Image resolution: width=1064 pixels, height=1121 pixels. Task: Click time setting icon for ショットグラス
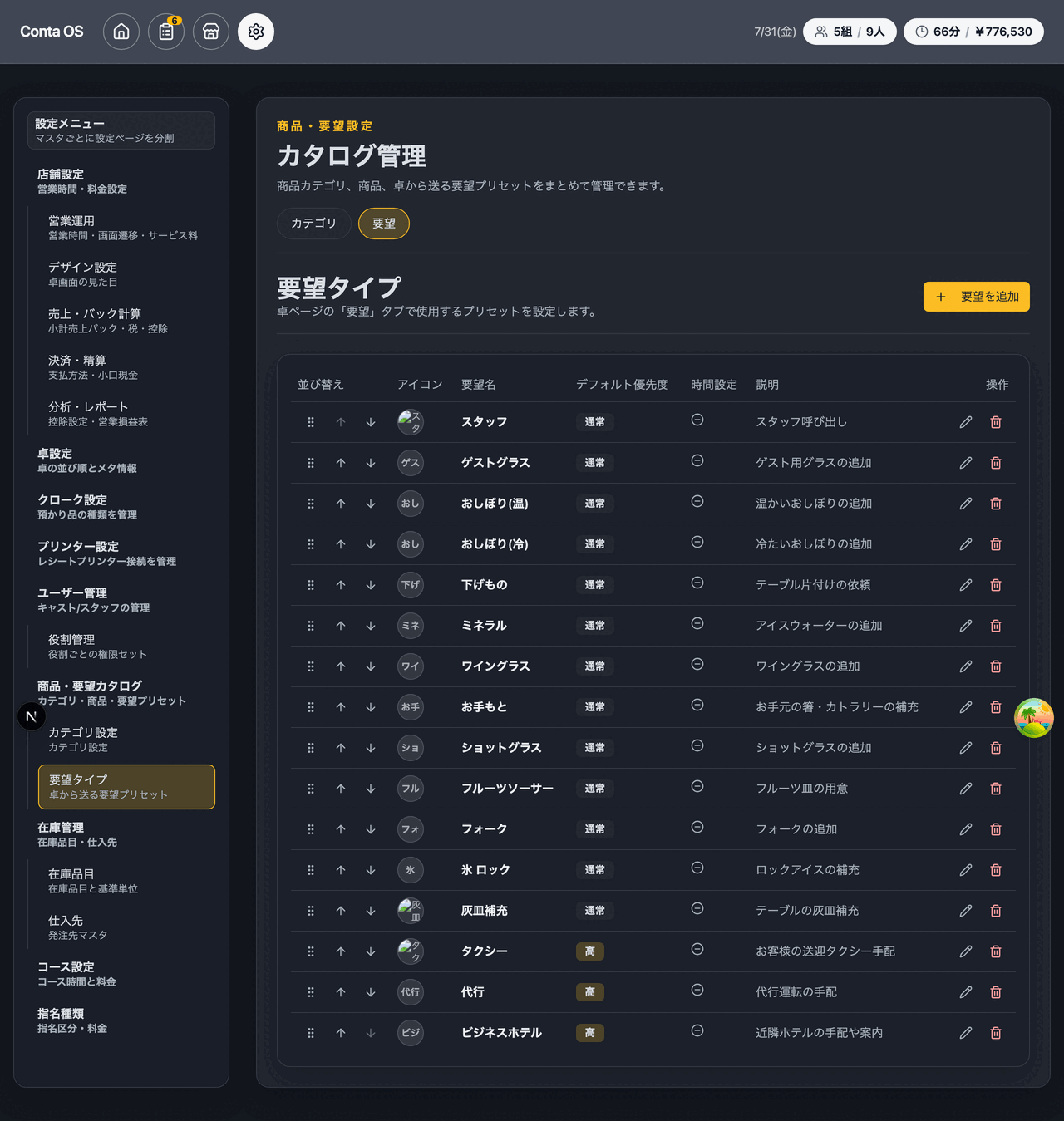(x=697, y=745)
